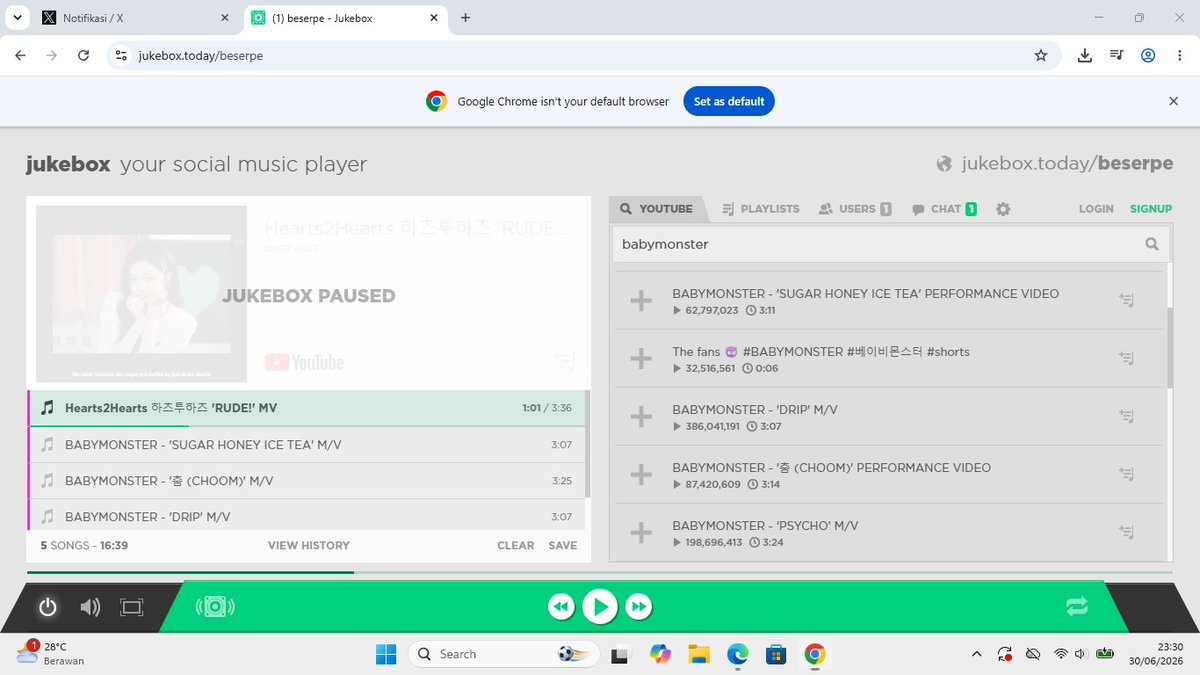Toggle the broadcast speaker icon in green bar

[215, 607]
